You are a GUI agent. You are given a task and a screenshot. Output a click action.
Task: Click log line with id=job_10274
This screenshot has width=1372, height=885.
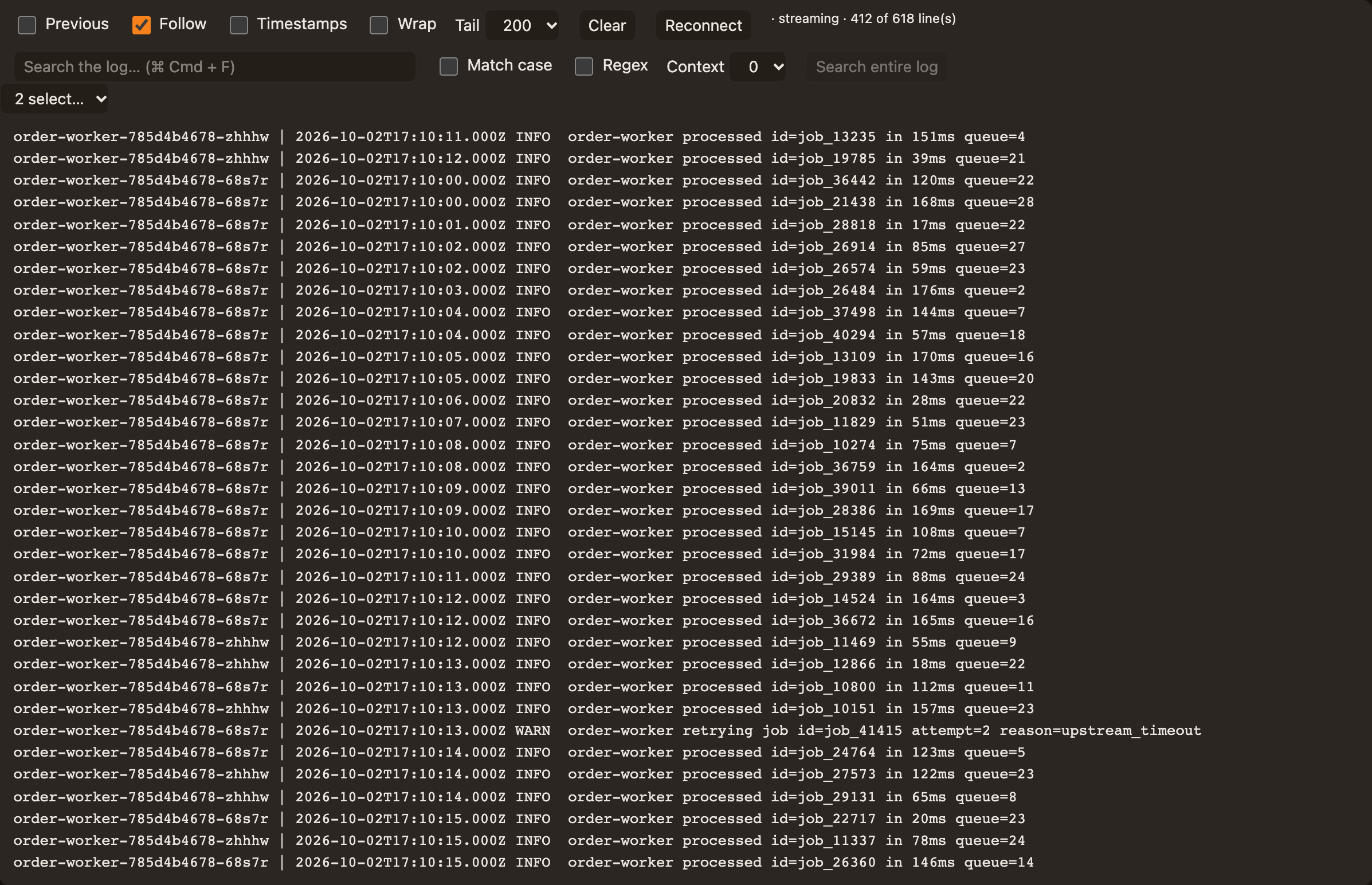(x=515, y=445)
